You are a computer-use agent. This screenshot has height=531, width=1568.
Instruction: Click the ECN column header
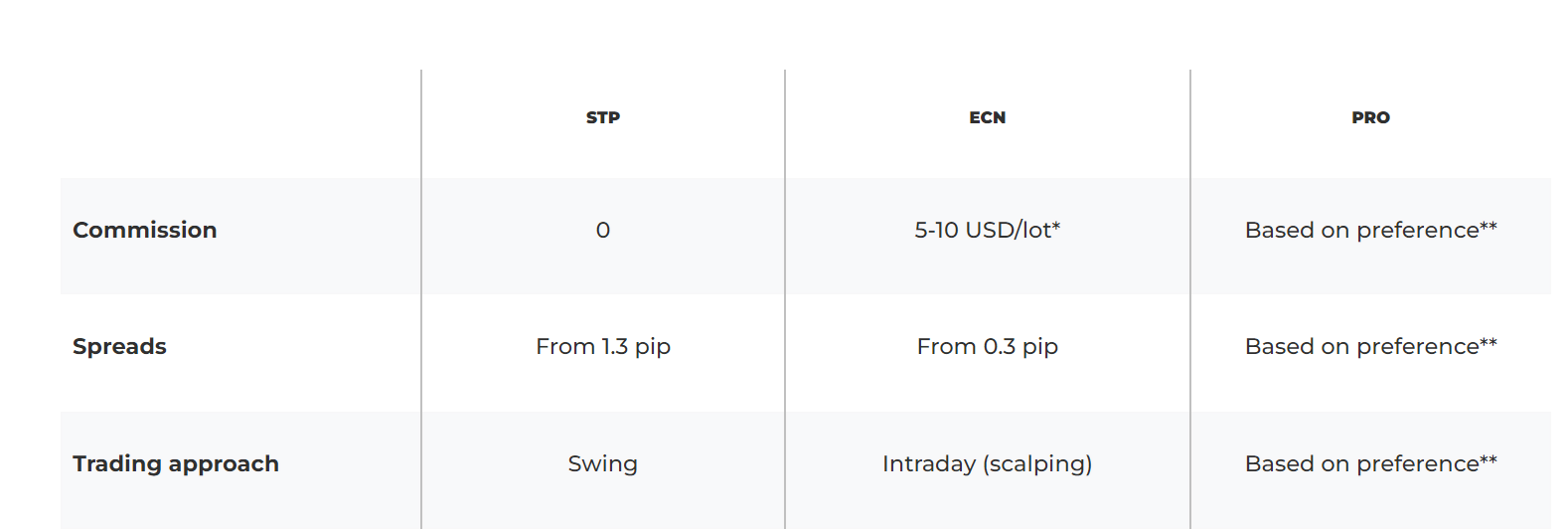coord(987,117)
